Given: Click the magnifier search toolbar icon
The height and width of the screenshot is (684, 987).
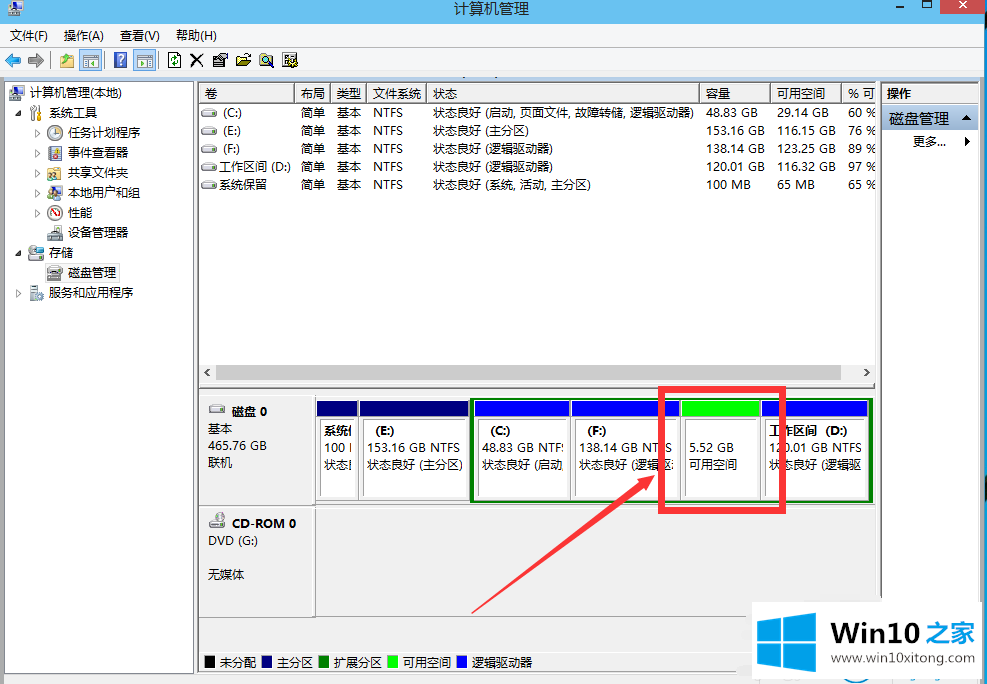Looking at the screenshot, I should (x=266, y=60).
